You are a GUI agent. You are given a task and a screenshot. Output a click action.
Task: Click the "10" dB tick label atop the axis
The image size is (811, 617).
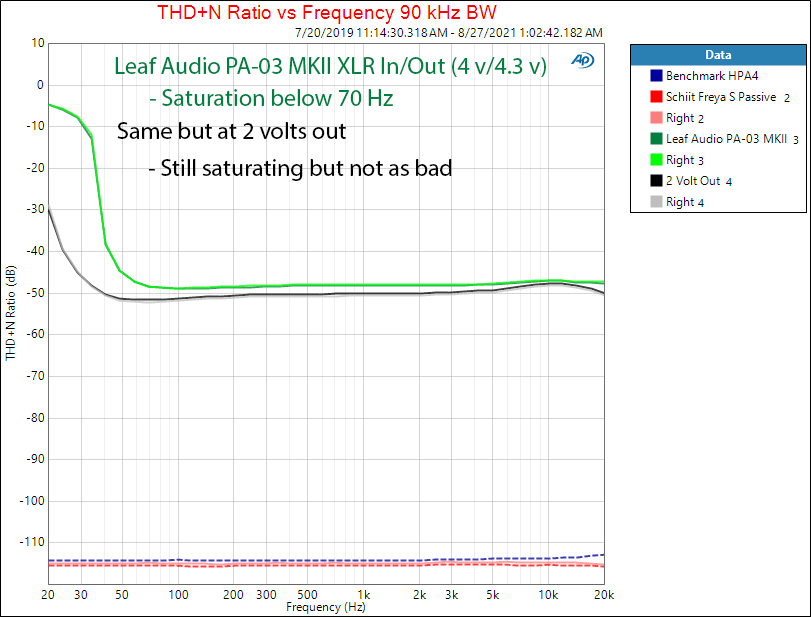click(x=38, y=43)
